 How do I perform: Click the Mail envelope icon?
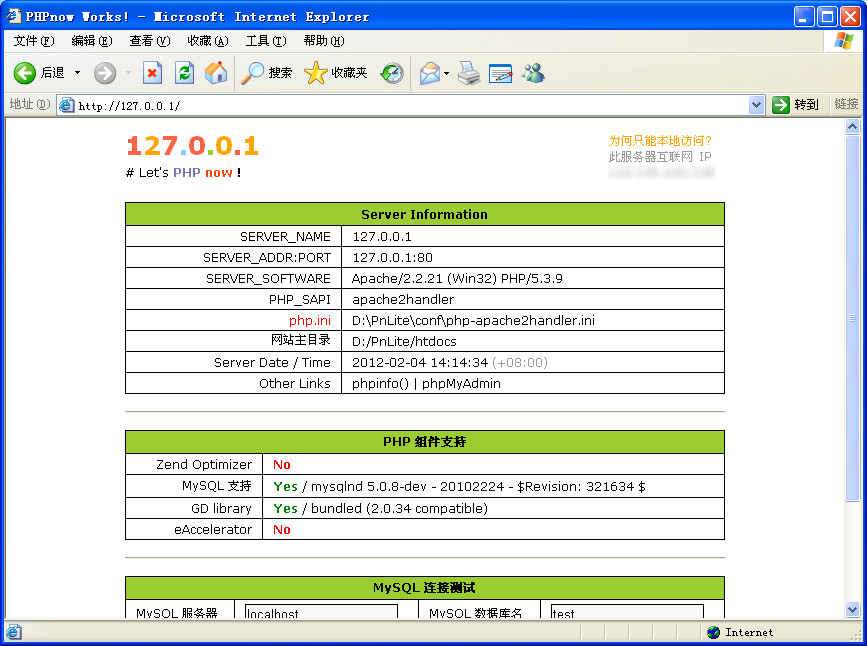coord(430,73)
